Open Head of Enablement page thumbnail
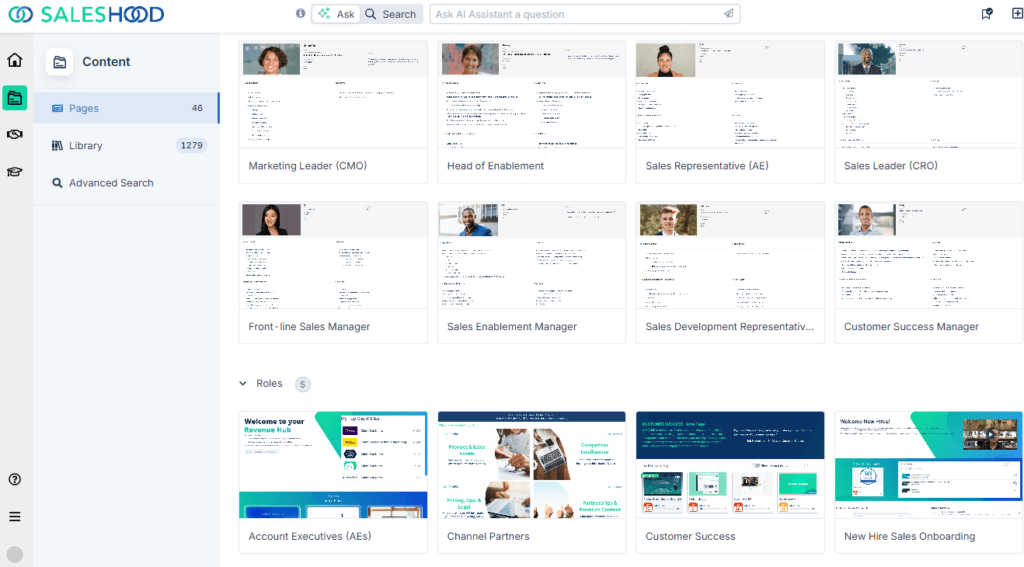The image size is (1024, 567). [x=532, y=95]
